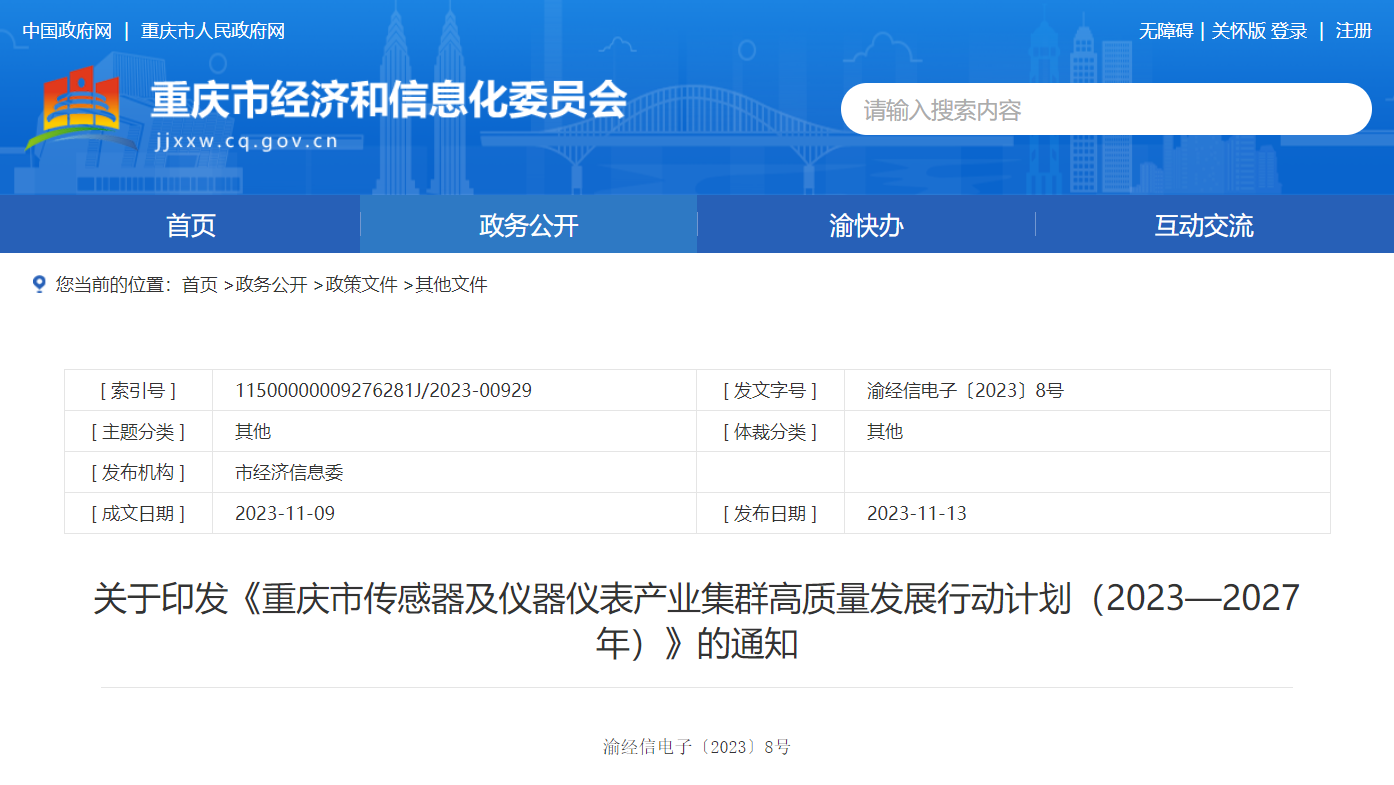Switch to 关怀版 care mode
Screen dimensions: 1394x785
pos(1238,31)
